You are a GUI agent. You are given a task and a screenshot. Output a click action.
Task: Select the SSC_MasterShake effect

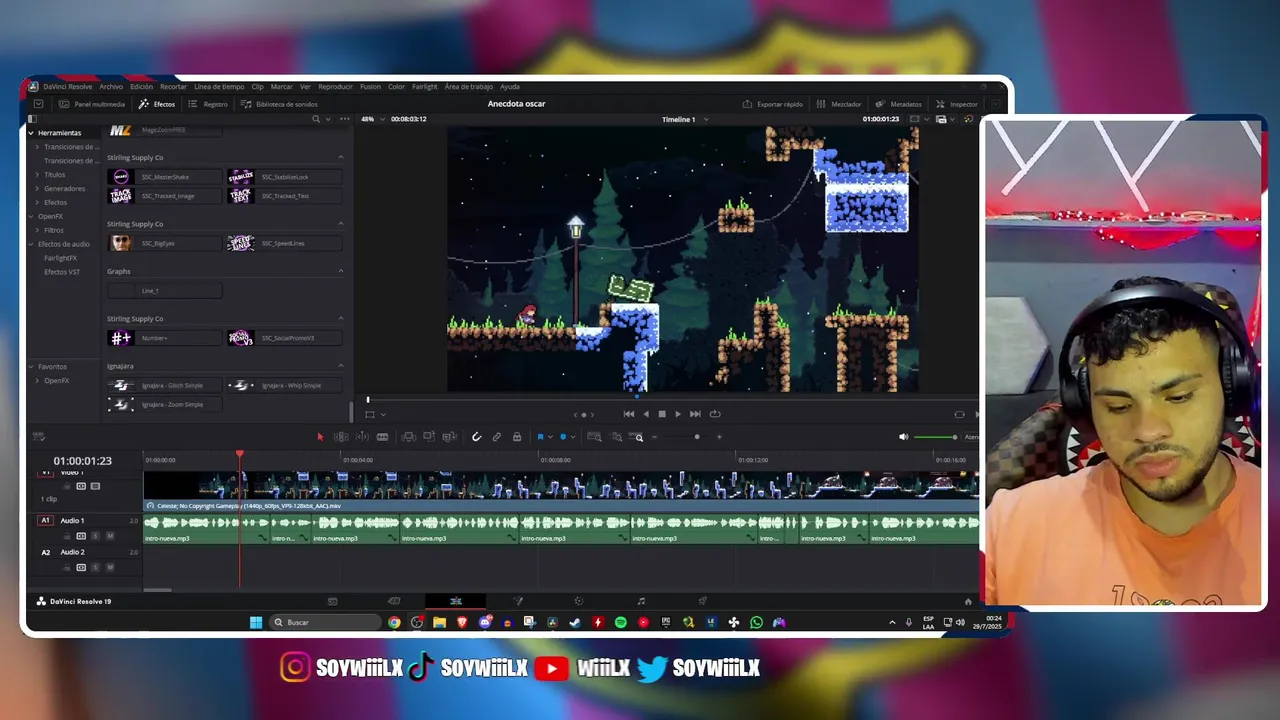point(164,177)
